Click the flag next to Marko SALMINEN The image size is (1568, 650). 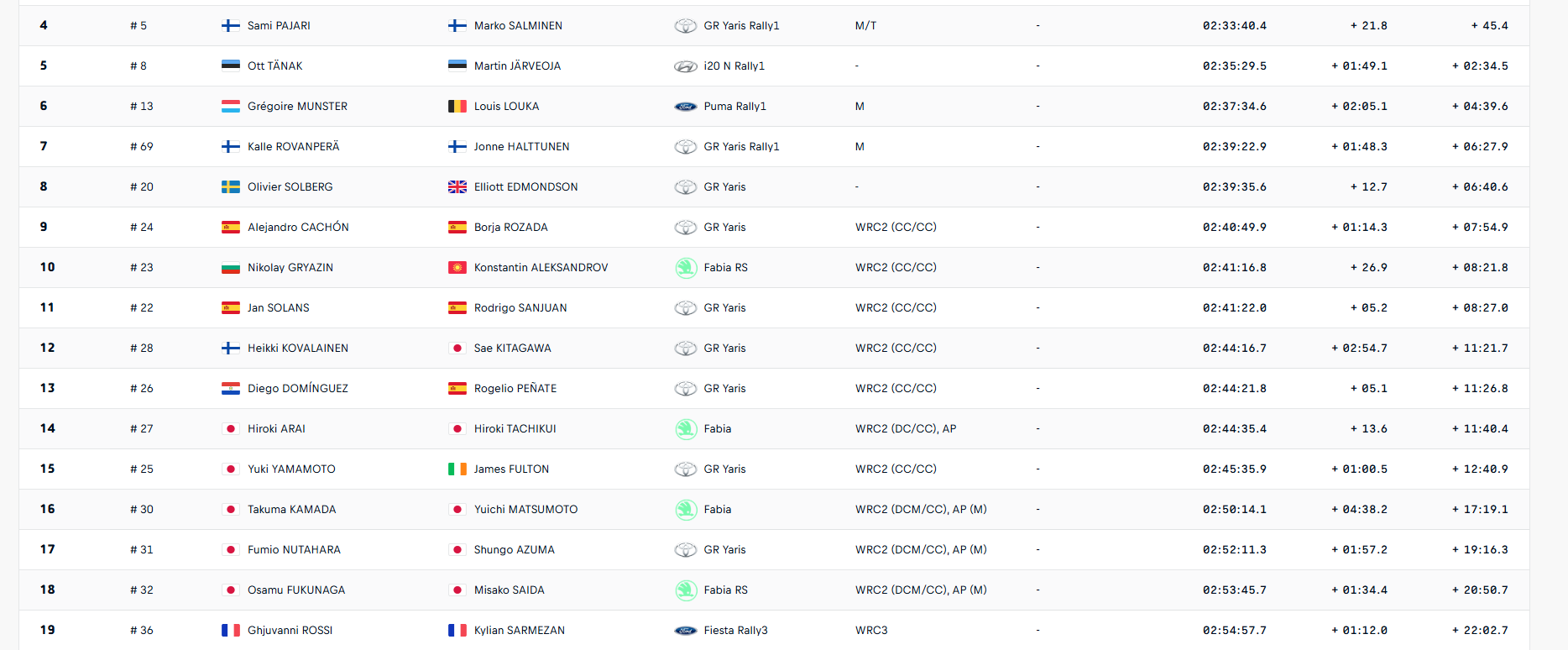457,26
